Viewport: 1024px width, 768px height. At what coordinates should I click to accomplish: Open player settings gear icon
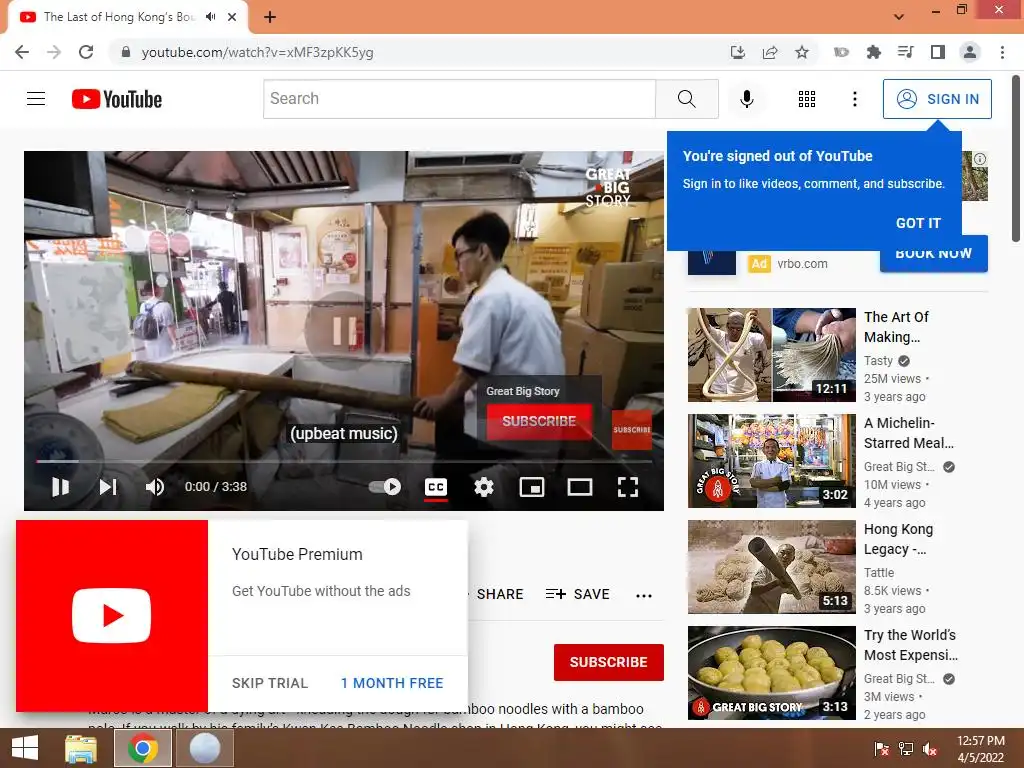(x=484, y=487)
